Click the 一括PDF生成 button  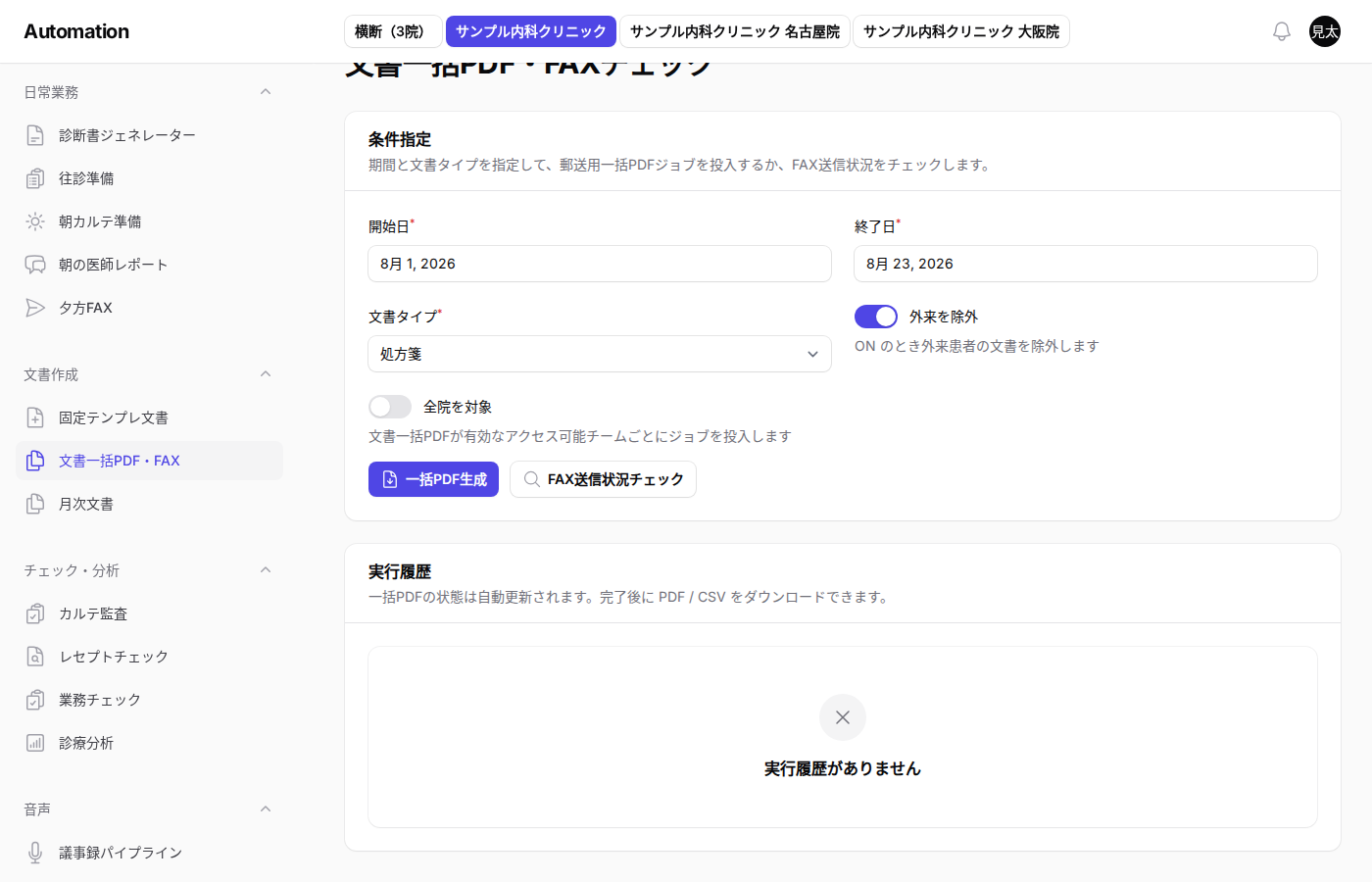coord(433,479)
